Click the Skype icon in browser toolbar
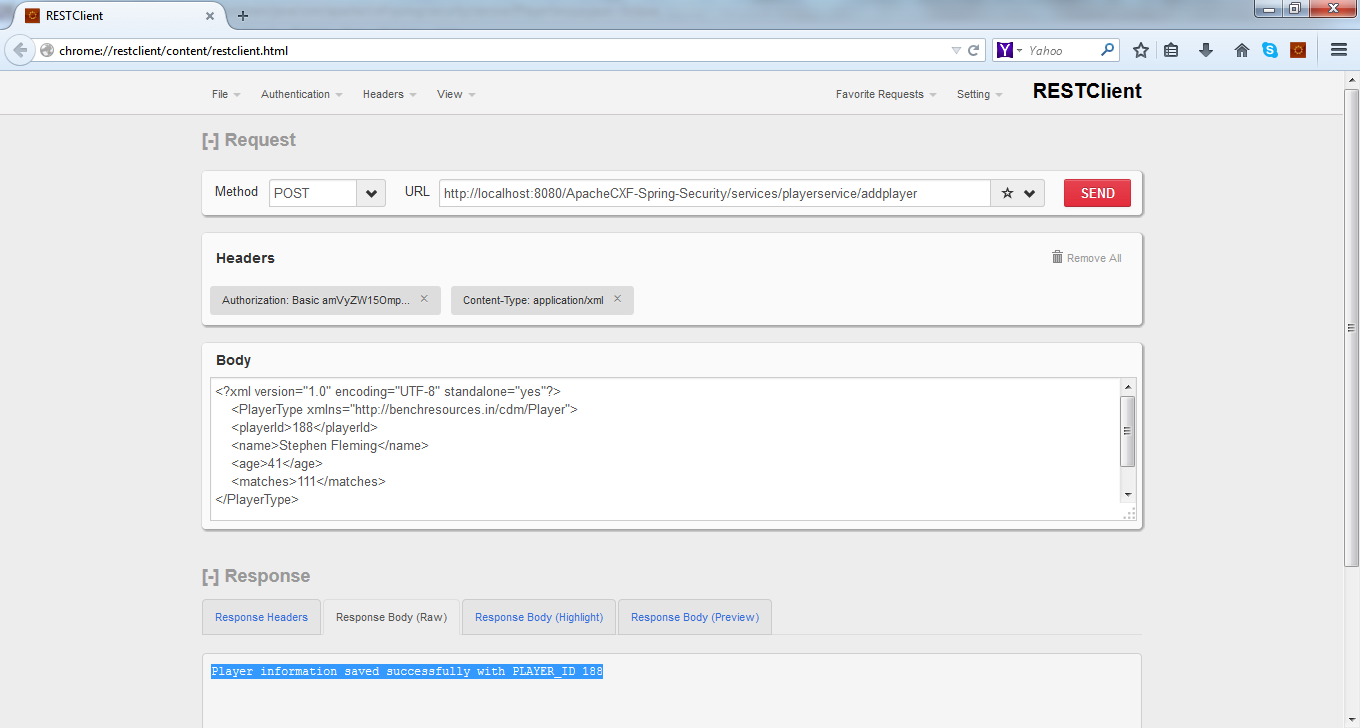Screen dimensions: 1360x728 pyautogui.click(x=1270, y=50)
